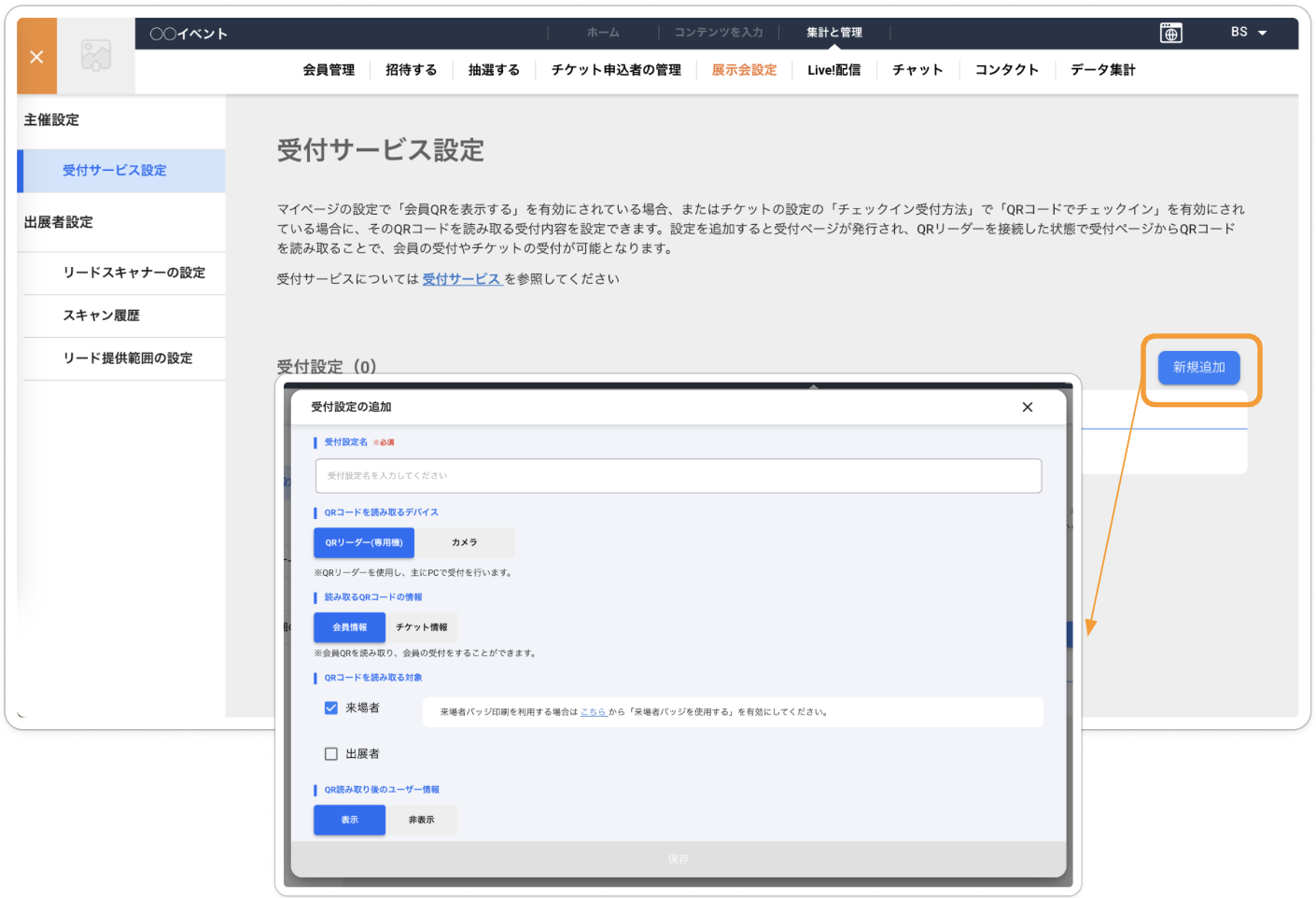Select 受付サービス設定 in the sidebar
The height and width of the screenshot is (898, 1316).
(115, 171)
